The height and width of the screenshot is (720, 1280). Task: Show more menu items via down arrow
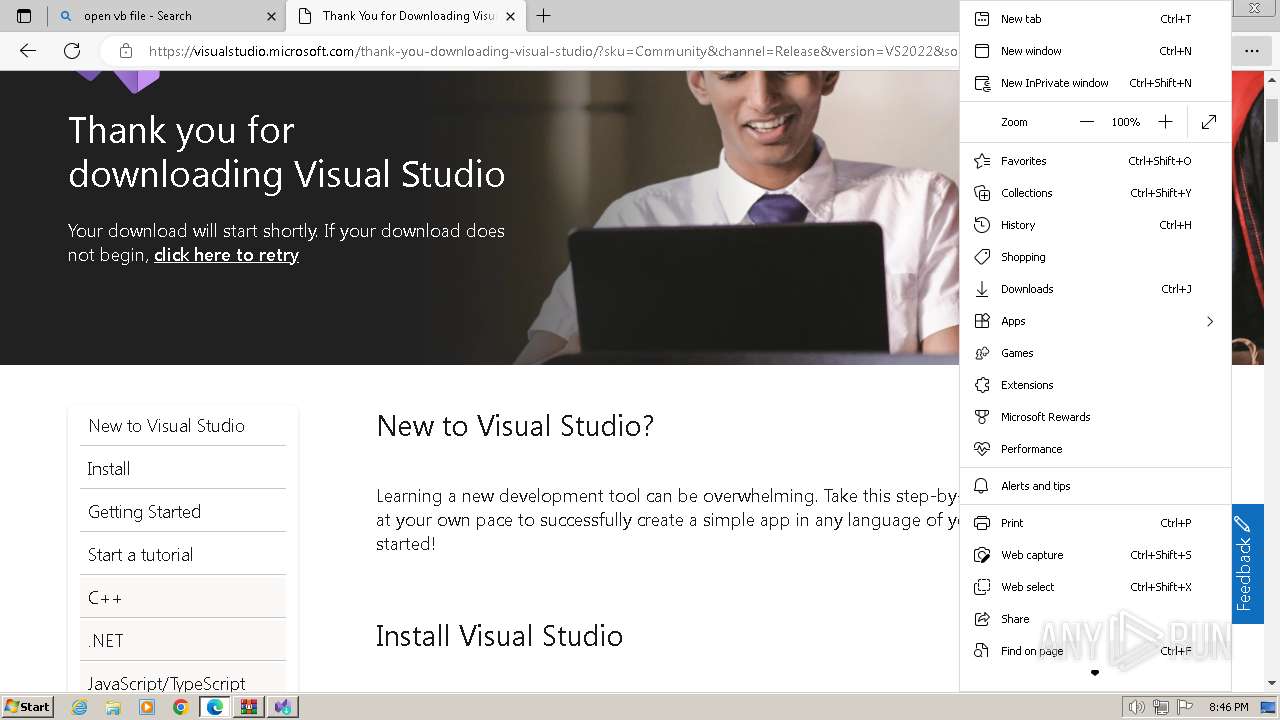click(1095, 673)
